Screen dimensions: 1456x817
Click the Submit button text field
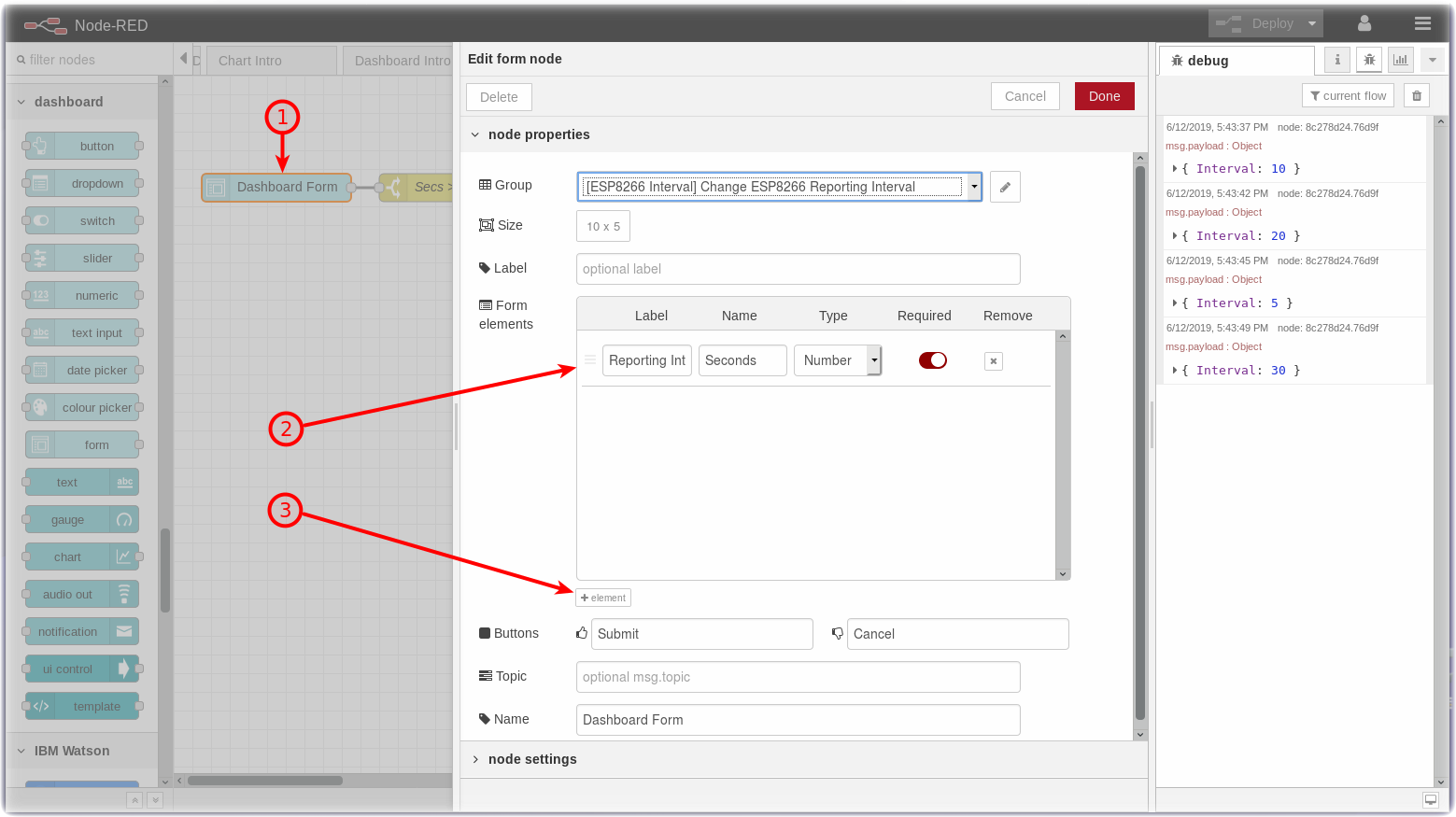[702, 634]
